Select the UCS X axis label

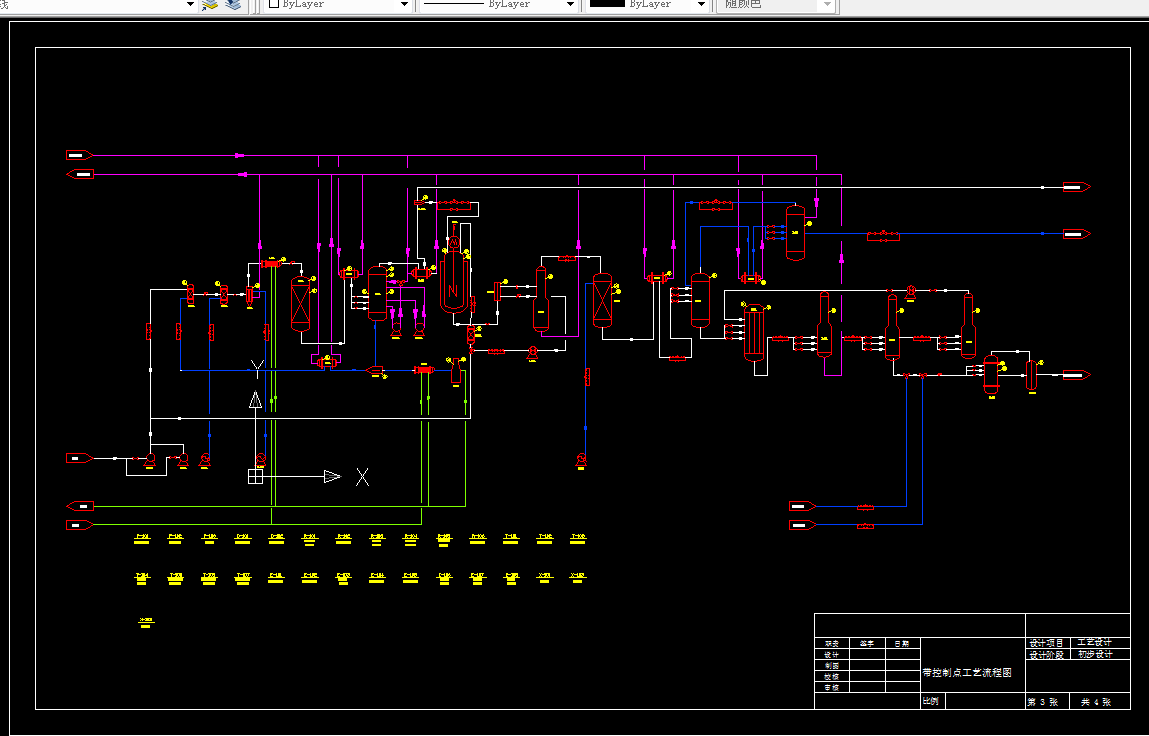[x=362, y=477]
